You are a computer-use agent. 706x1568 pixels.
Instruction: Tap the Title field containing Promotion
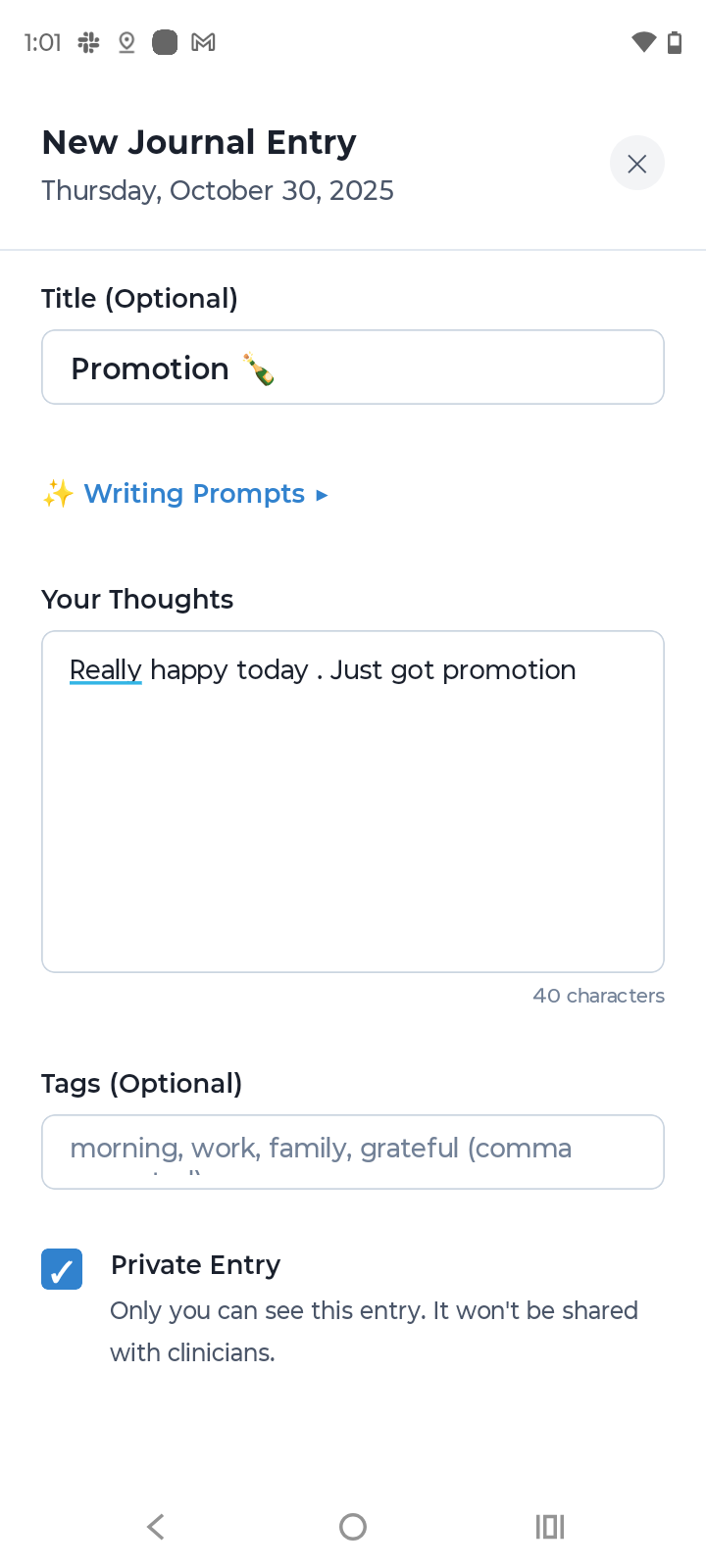tap(353, 367)
